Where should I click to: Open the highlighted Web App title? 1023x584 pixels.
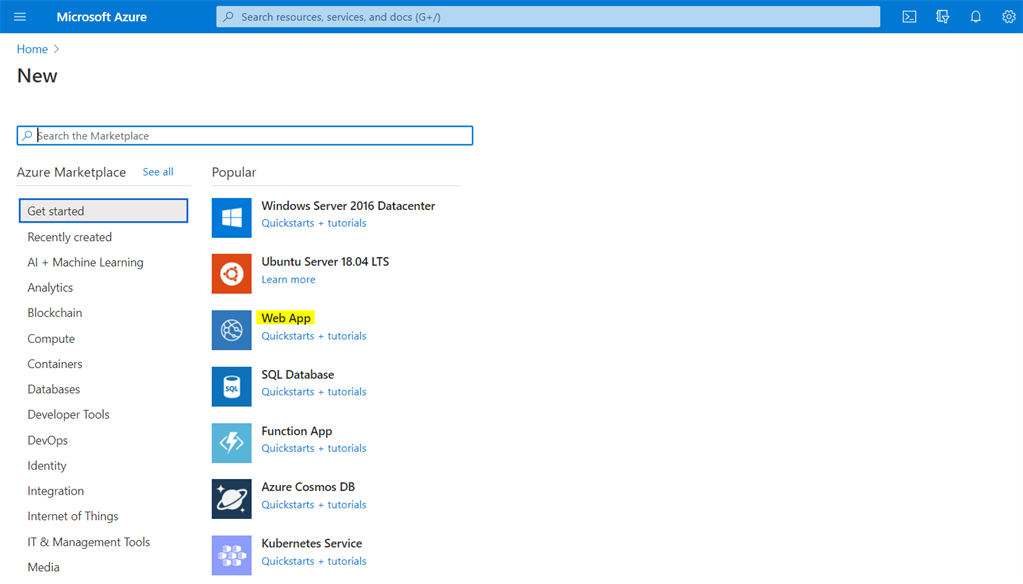click(x=286, y=318)
